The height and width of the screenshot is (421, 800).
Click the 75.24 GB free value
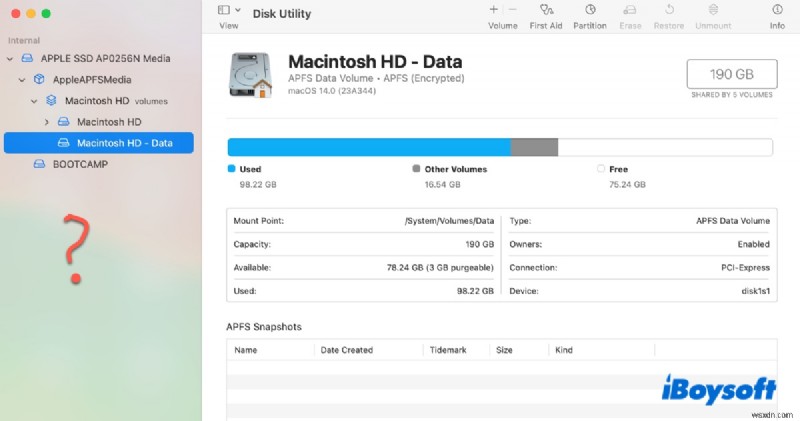(627, 185)
